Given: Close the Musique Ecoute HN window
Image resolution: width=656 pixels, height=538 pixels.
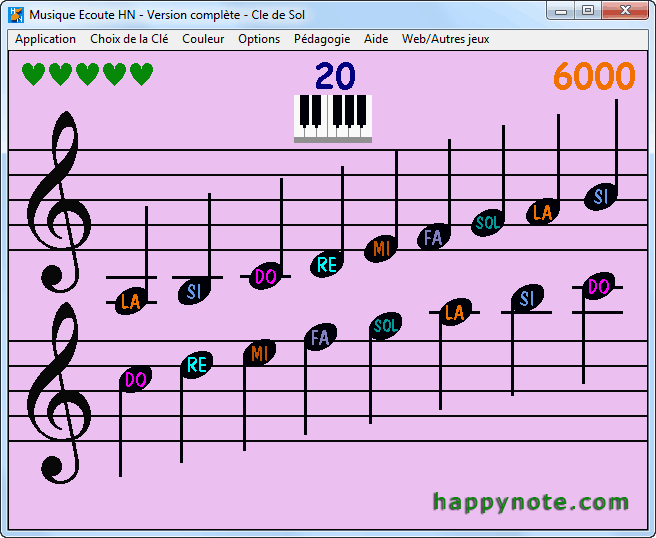Looking at the screenshot, I should (x=625, y=11).
